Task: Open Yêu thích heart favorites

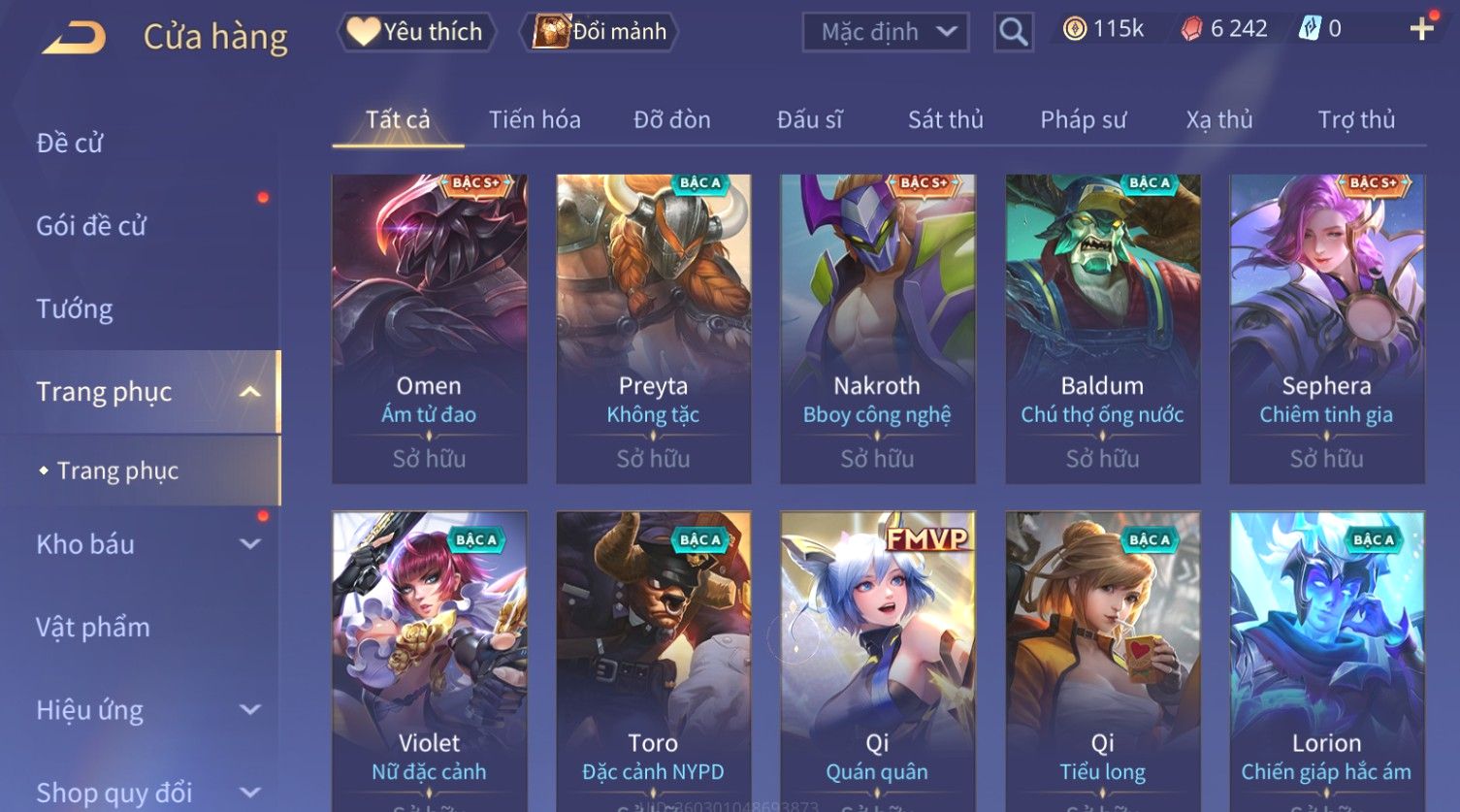Action: (416, 32)
